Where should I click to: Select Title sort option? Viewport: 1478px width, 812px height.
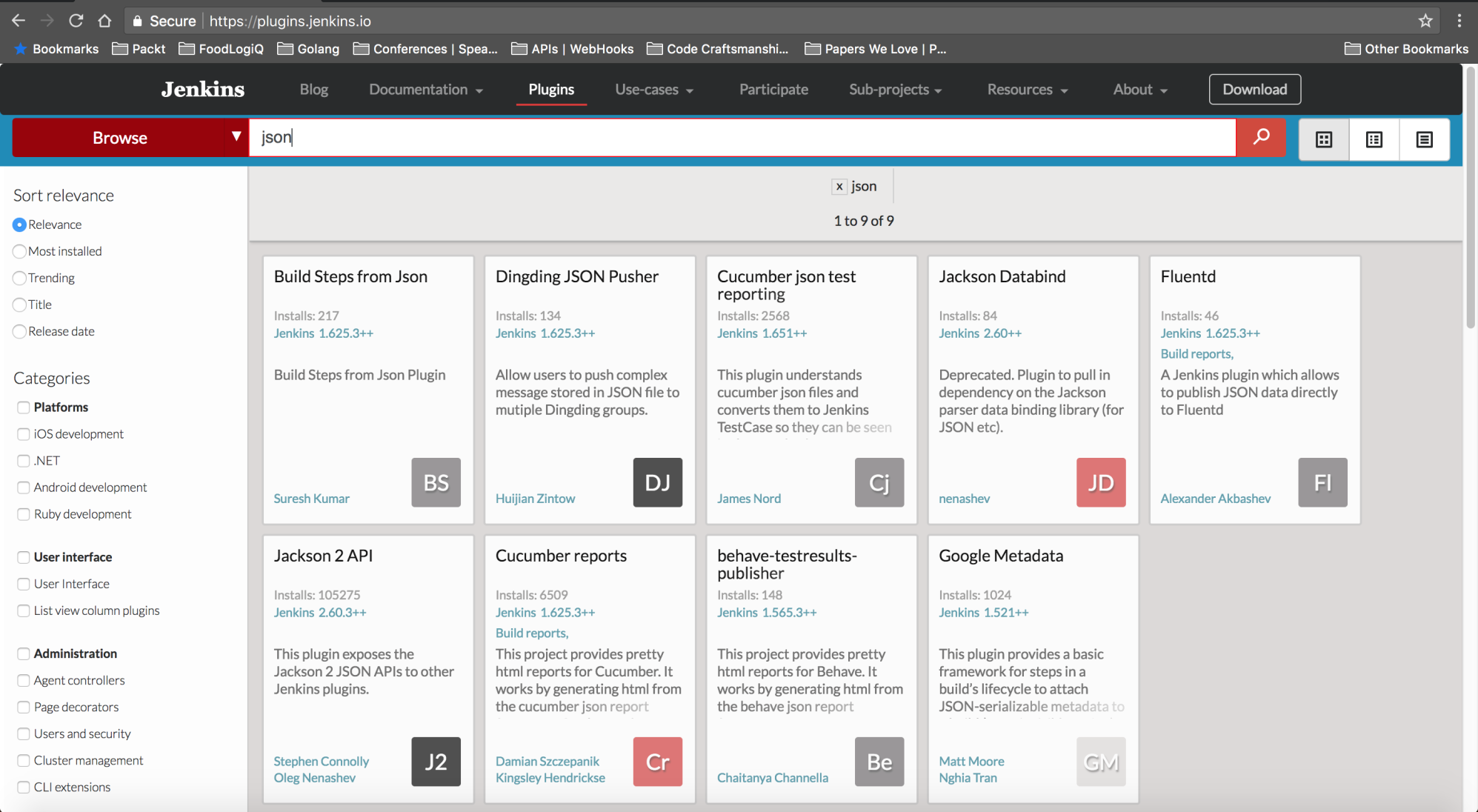point(19,304)
